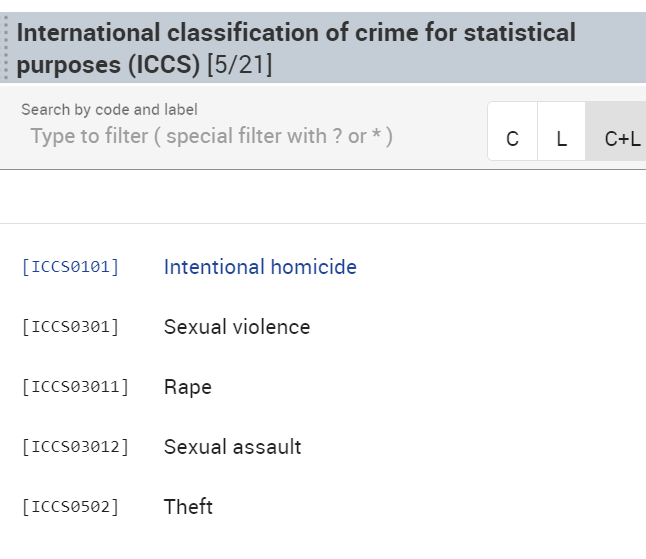Click the dotted drag handle in panel header

(x=6, y=48)
